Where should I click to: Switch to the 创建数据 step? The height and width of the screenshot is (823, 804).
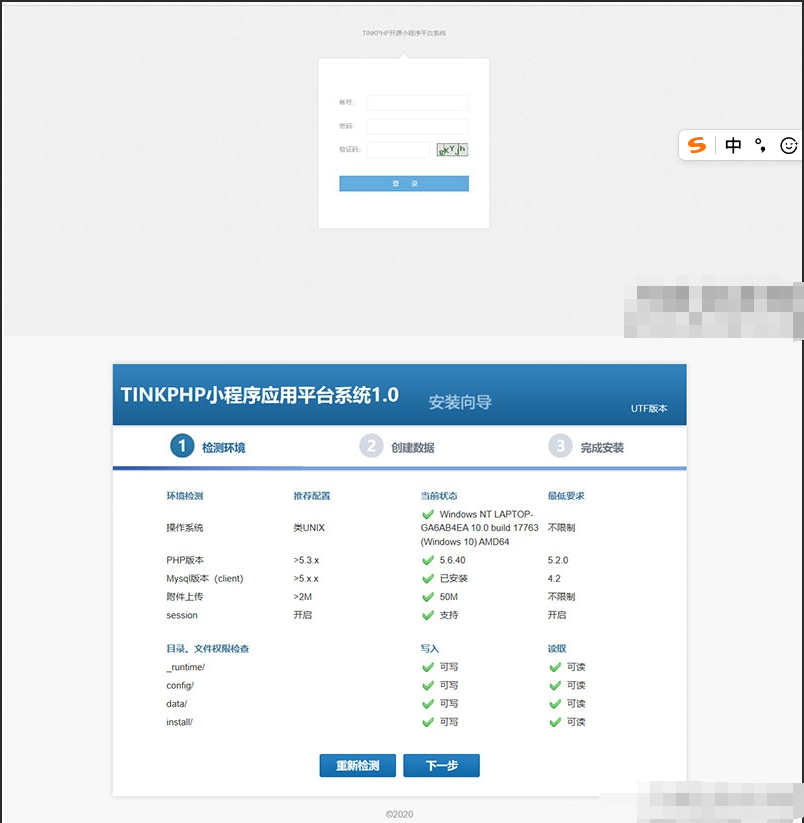(372, 446)
